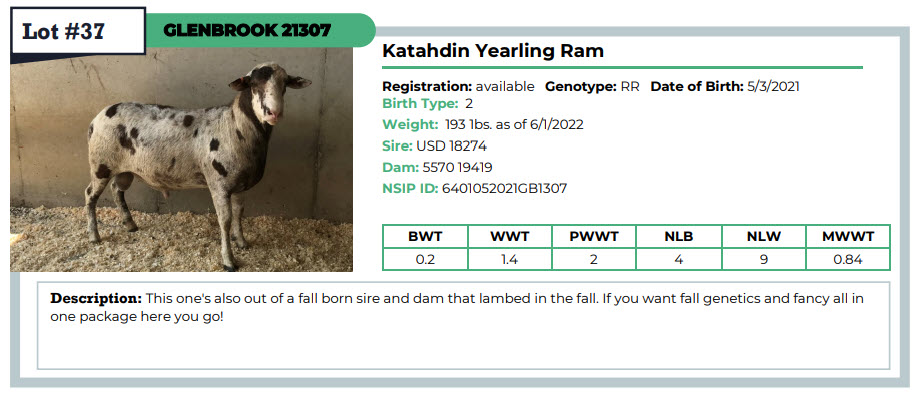Select the Registration: available text

click(458, 86)
